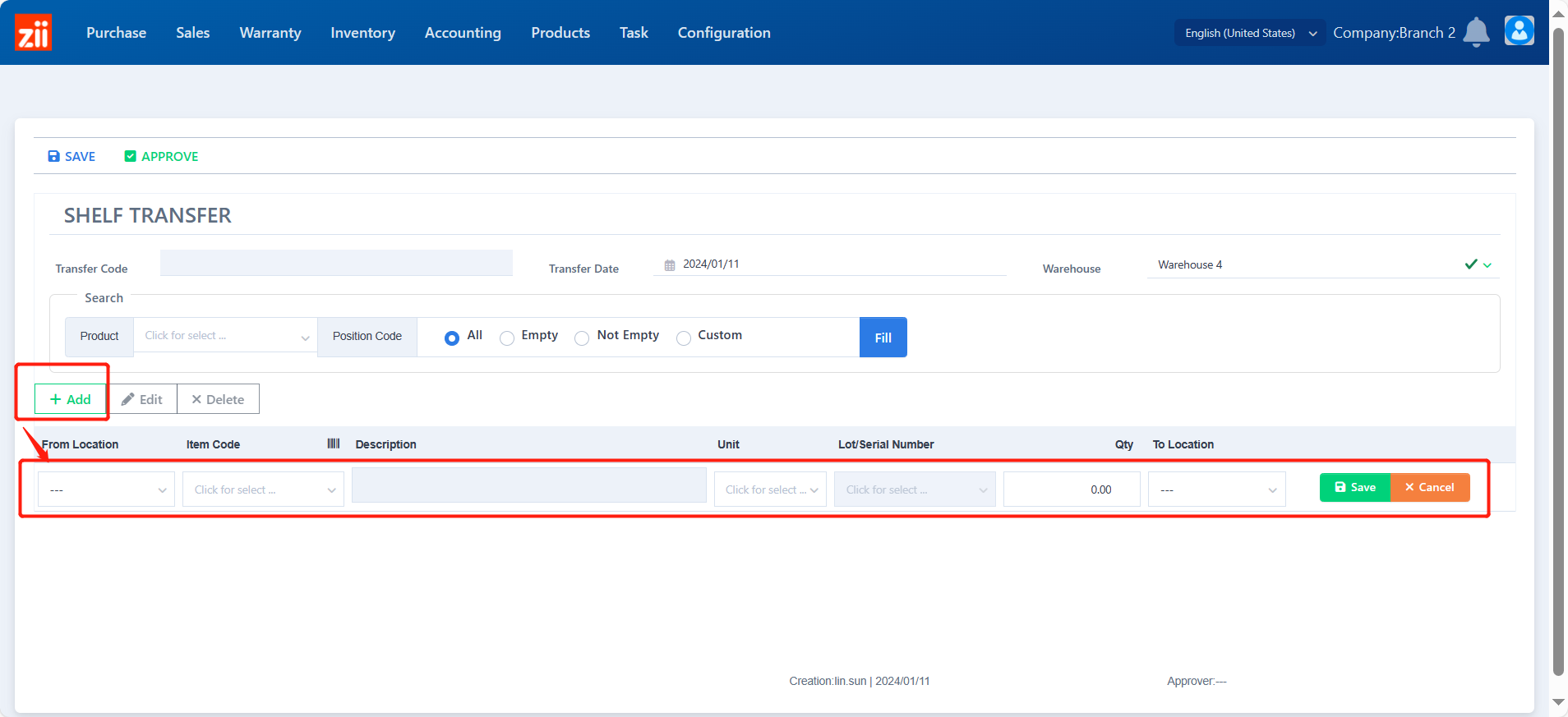Open the Purchase menu
The image size is (1568, 717).
pyautogui.click(x=116, y=33)
